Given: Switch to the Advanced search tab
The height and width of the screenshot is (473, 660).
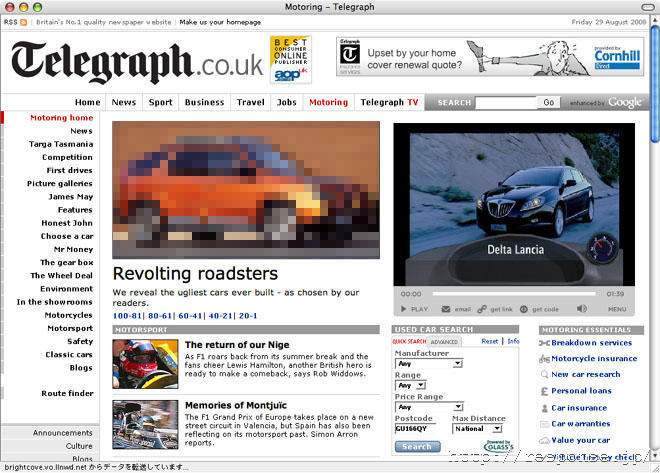Looking at the screenshot, I should click(444, 342).
